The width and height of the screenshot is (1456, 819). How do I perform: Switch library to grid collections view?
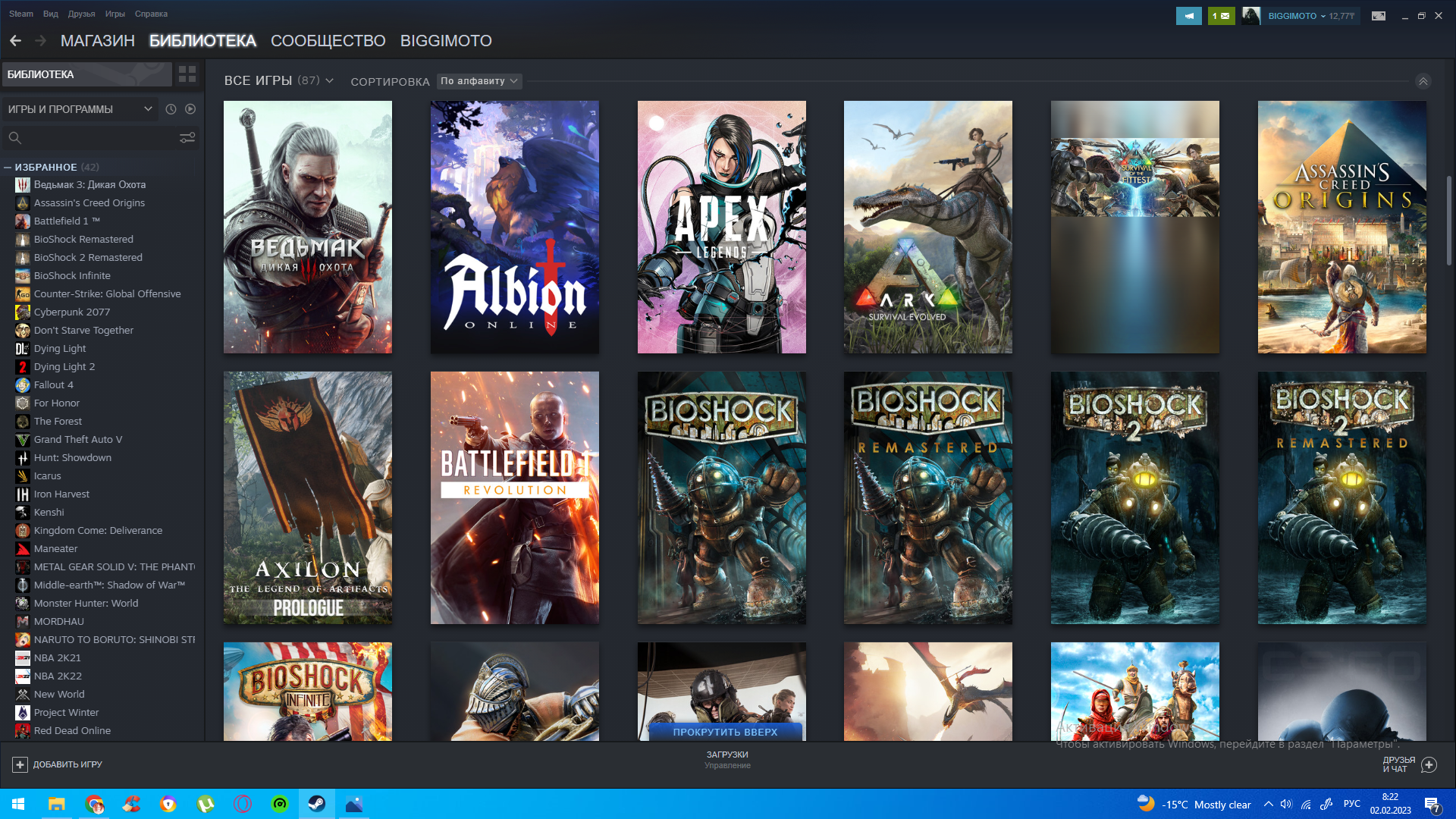187,74
